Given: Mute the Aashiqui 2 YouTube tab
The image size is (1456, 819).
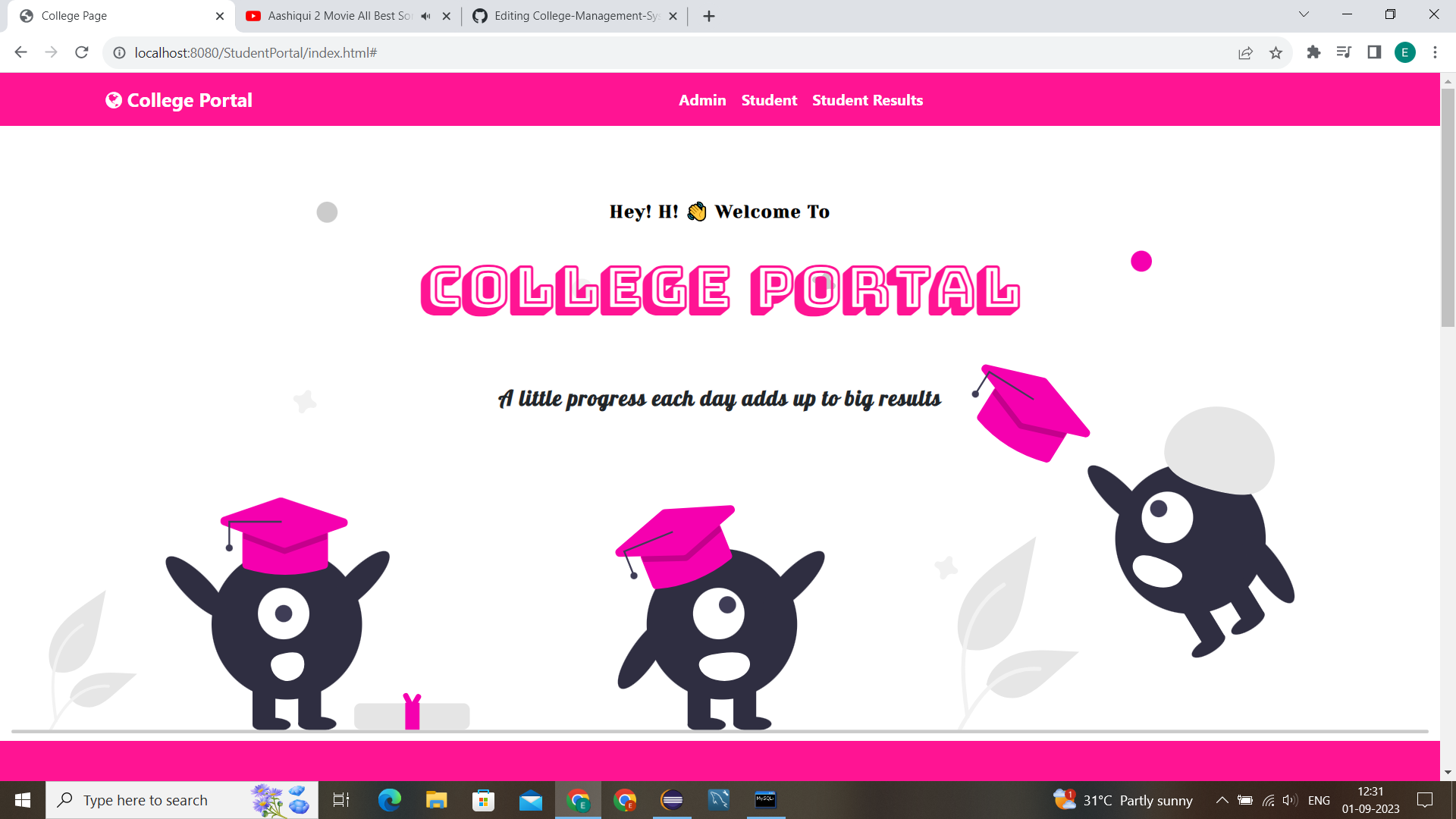Looking at the screenshot, I should pos(425,15).
